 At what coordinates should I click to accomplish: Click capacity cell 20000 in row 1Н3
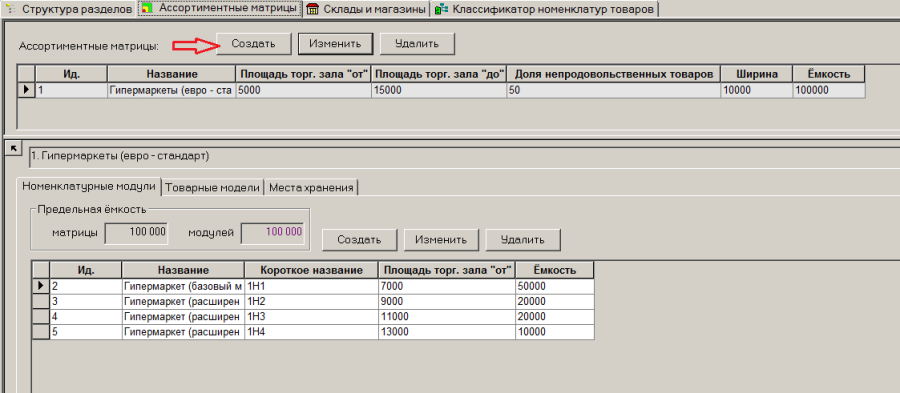pos(554,316)
